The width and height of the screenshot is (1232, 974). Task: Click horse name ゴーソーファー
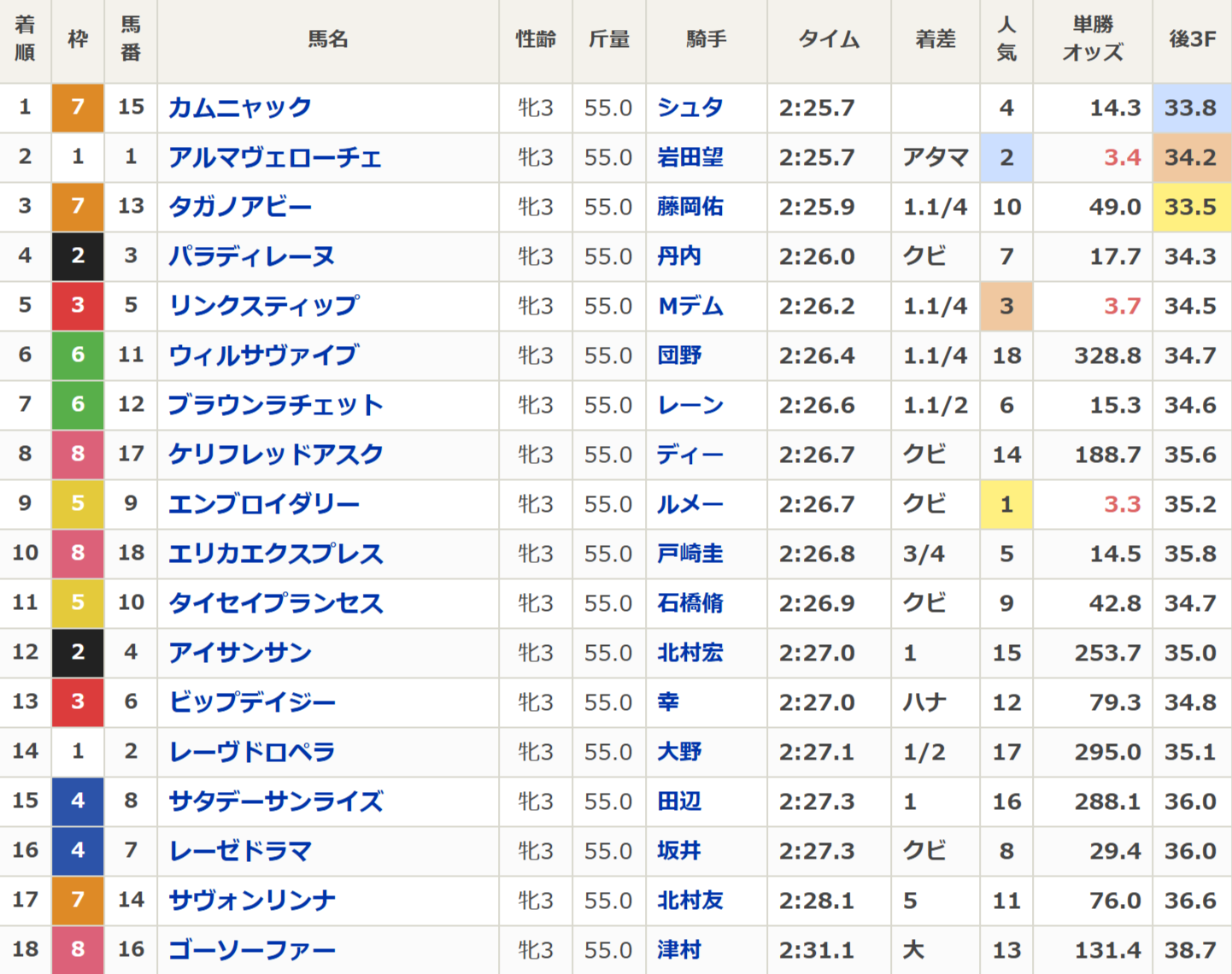click(252, 950)
